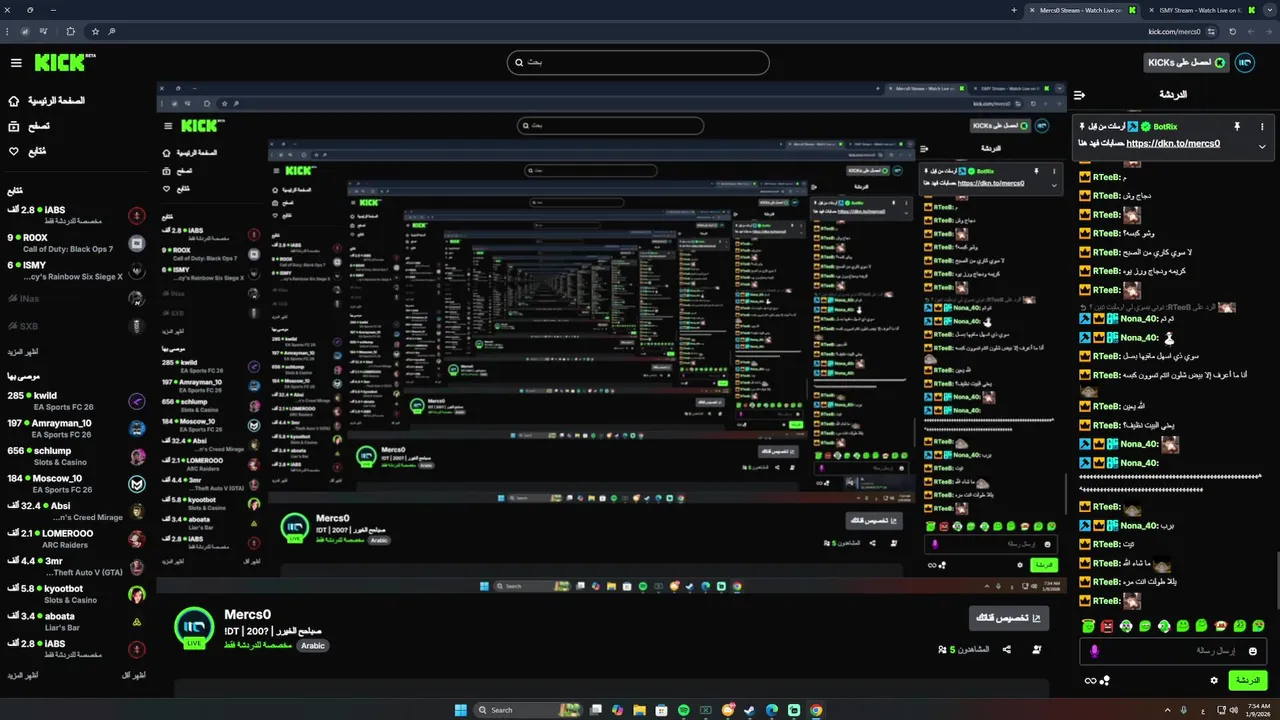Unpin the BotRix pinned message
Screen dimensions: 1280x720
point(1237,127)
